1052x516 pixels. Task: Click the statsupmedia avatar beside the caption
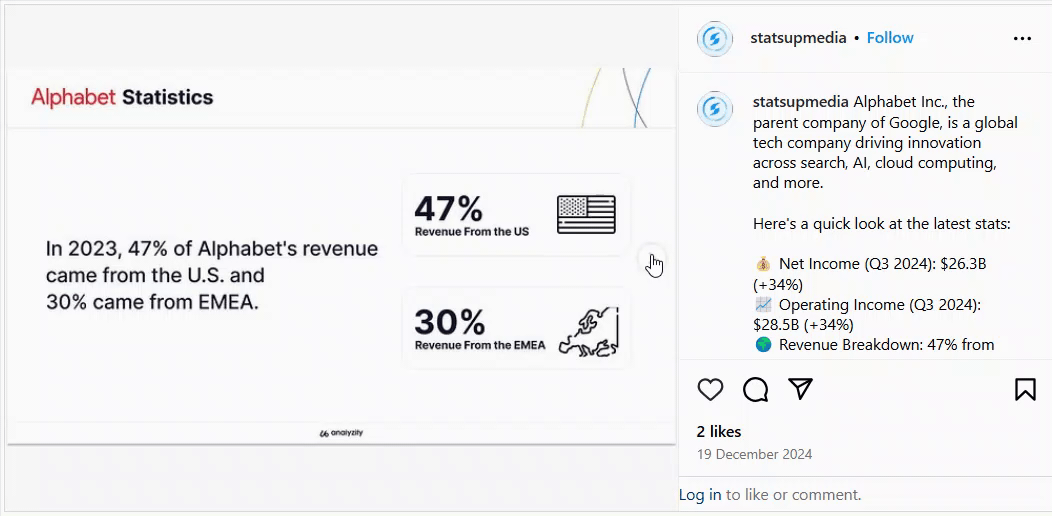[x=715, y=109]
